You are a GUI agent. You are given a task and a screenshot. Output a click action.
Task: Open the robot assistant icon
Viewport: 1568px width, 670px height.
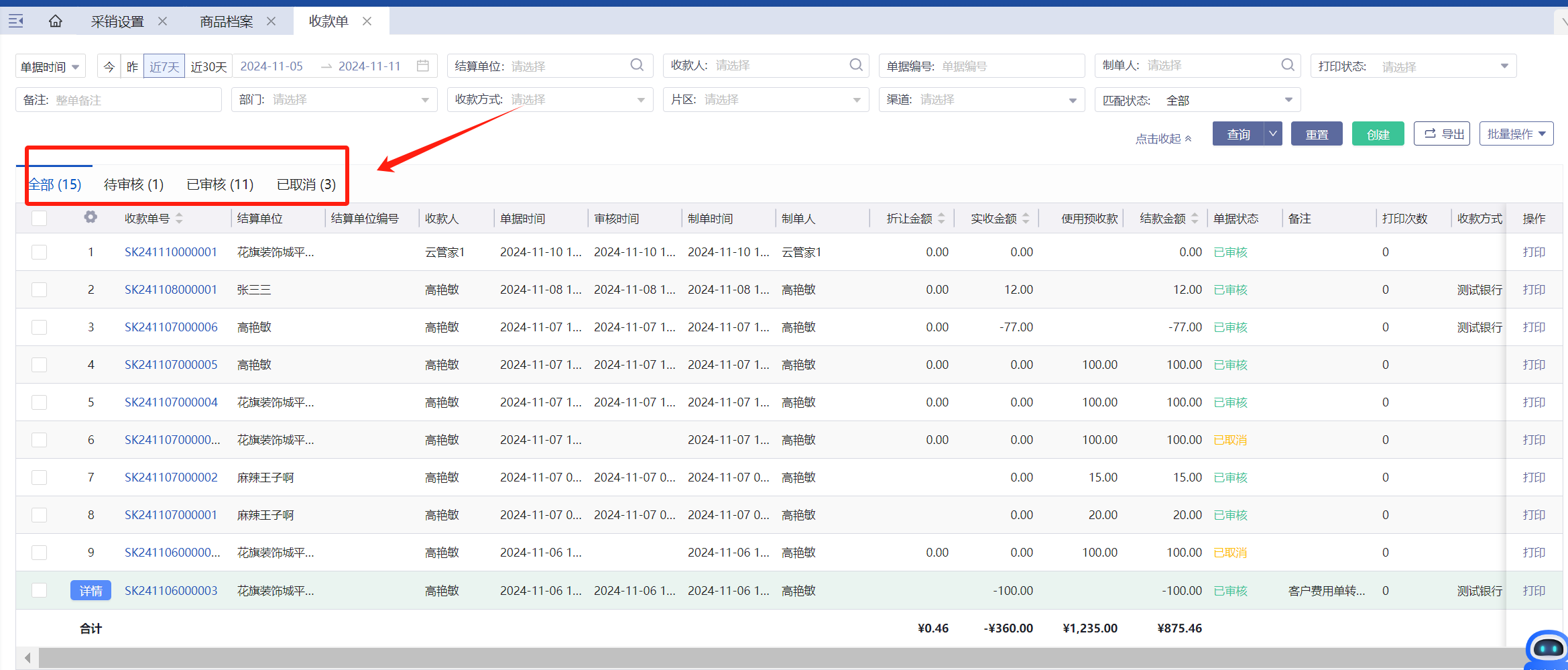(1547, 649)
